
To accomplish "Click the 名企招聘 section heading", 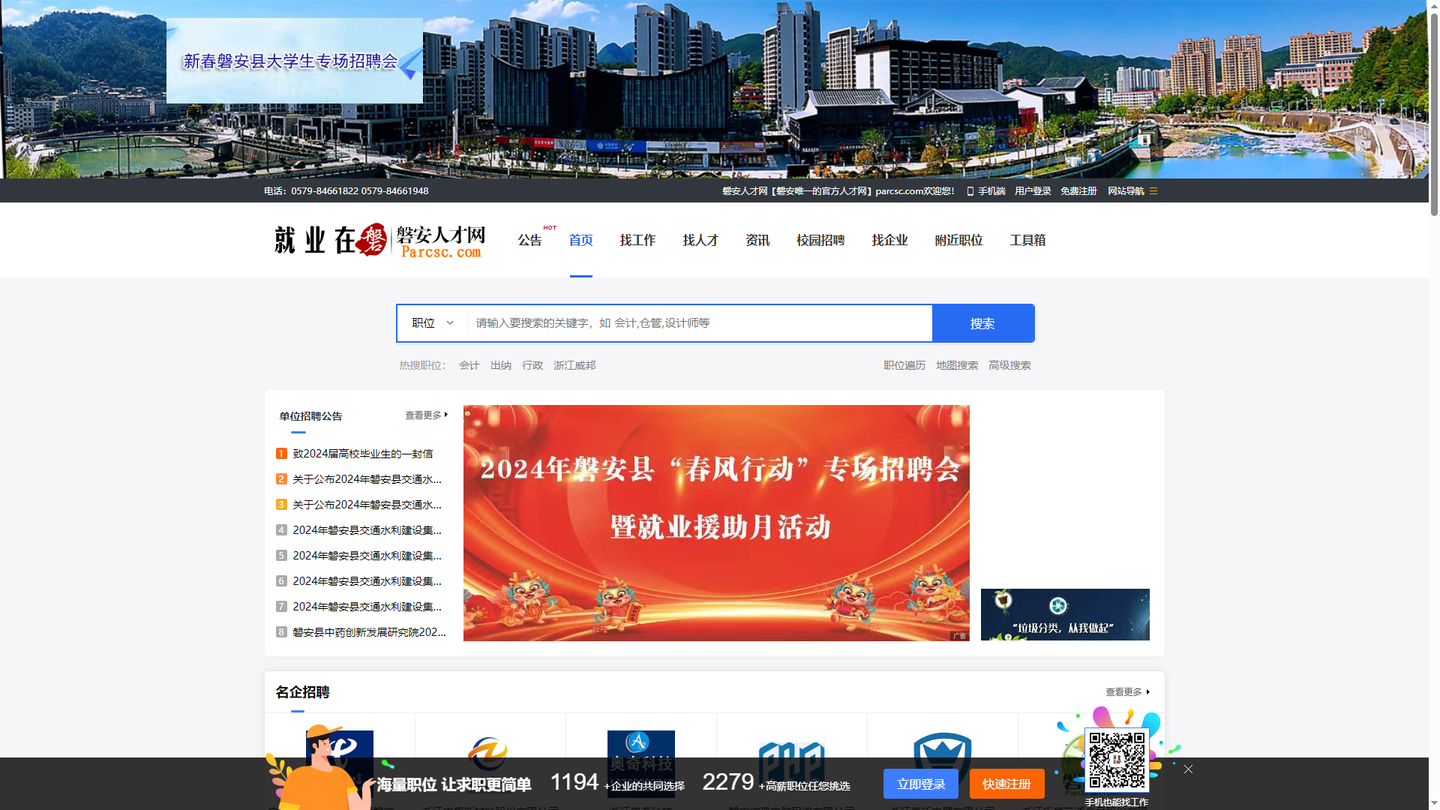I will [303, 692].
